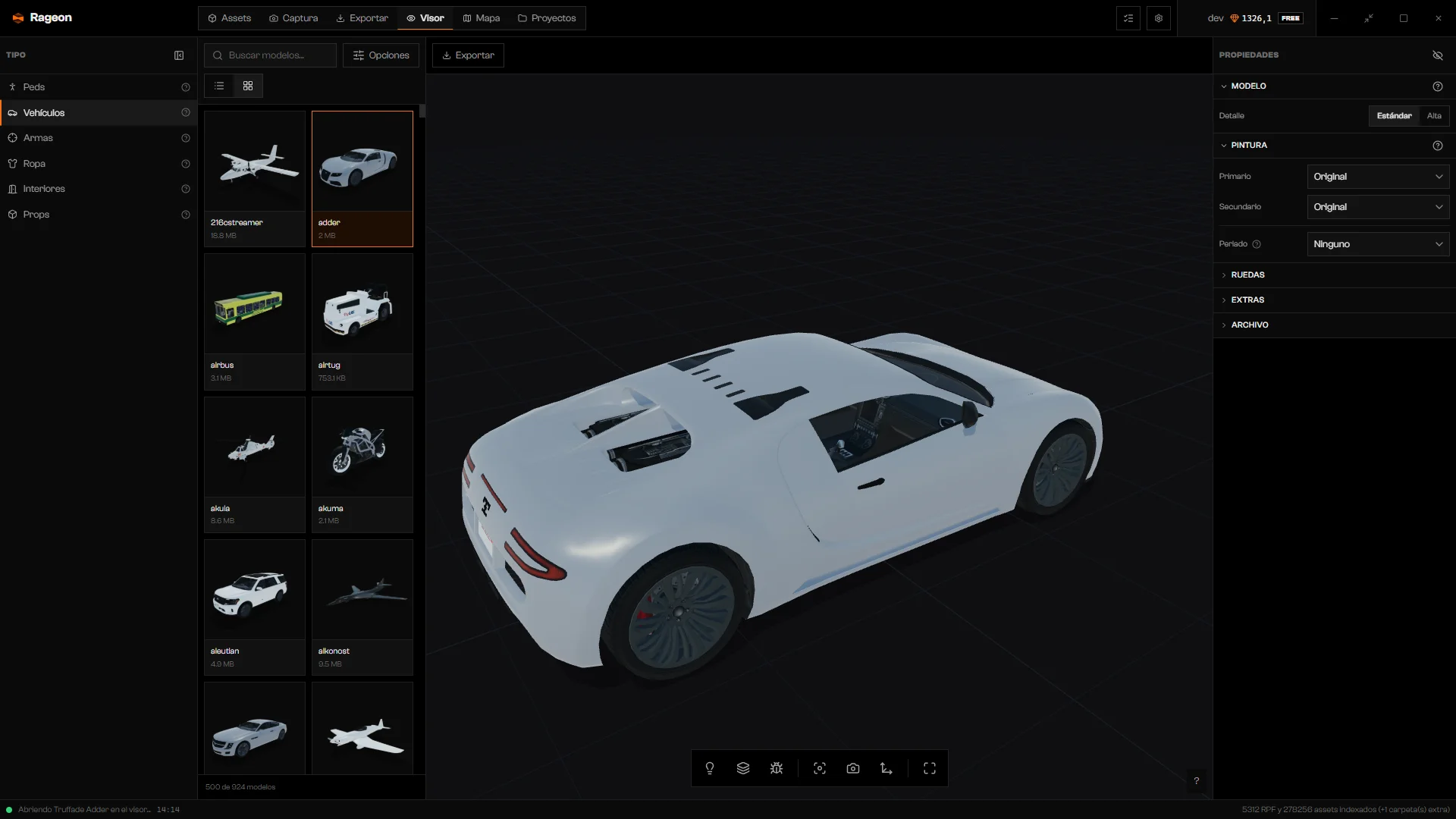Select Vehículos category
Viewport: 1456px width, 819px height.
[x=99, y=113]
